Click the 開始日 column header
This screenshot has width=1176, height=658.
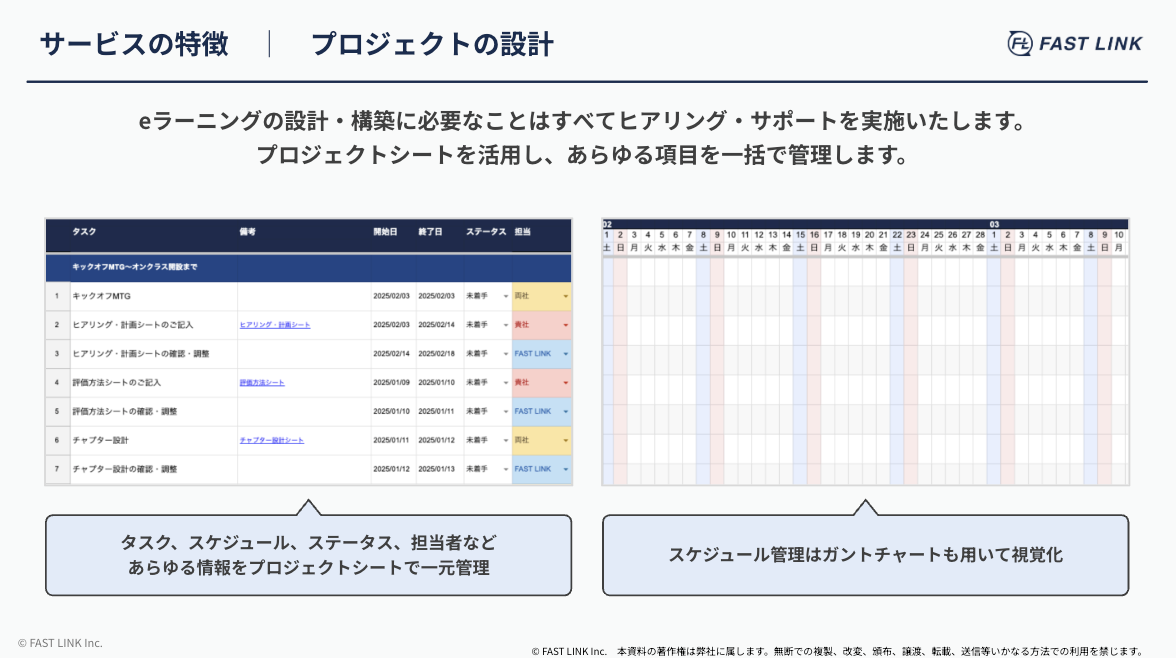(386, 232)
